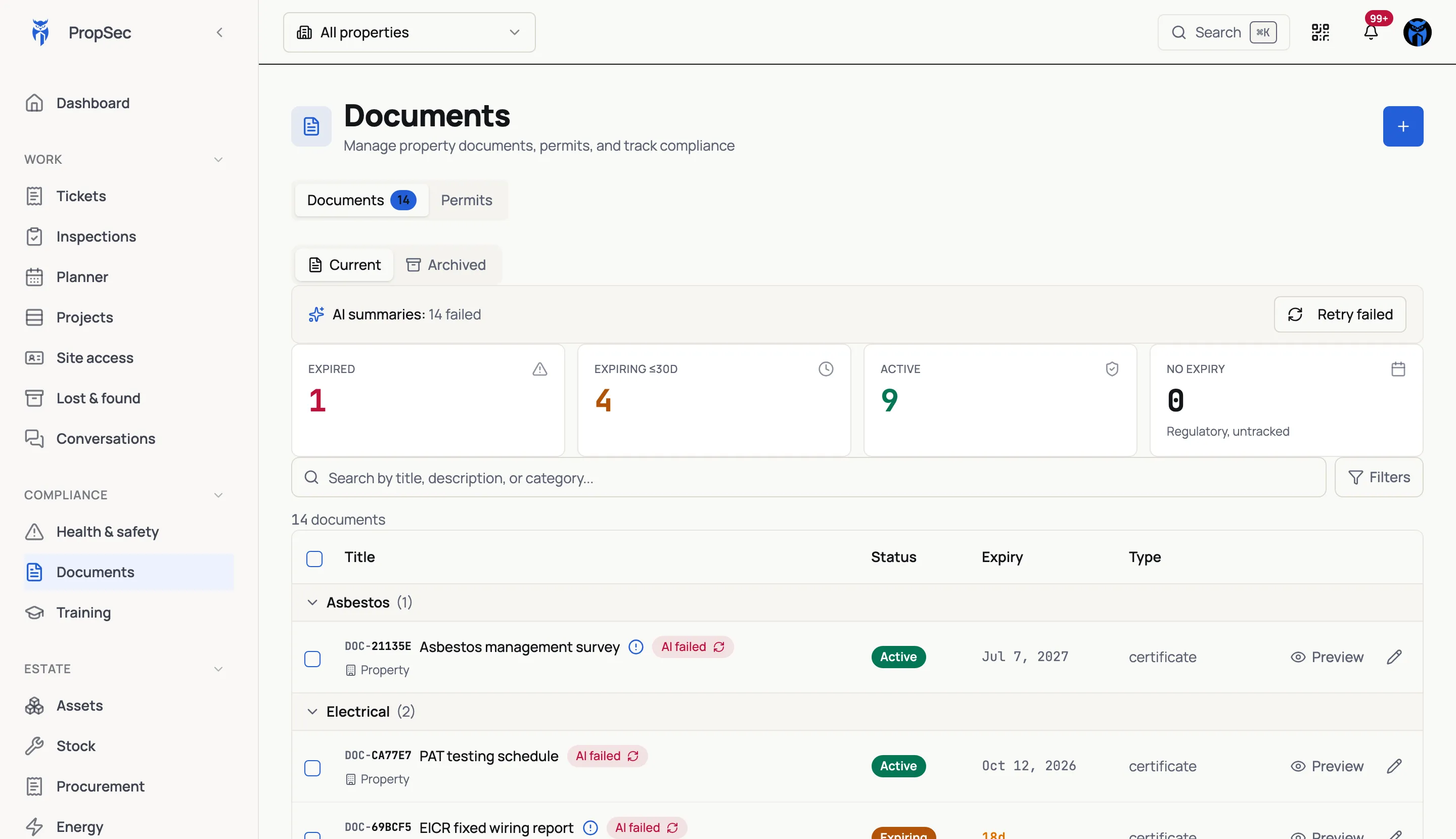Click the clock icon on Expiring card

click(x=826, y=369)
